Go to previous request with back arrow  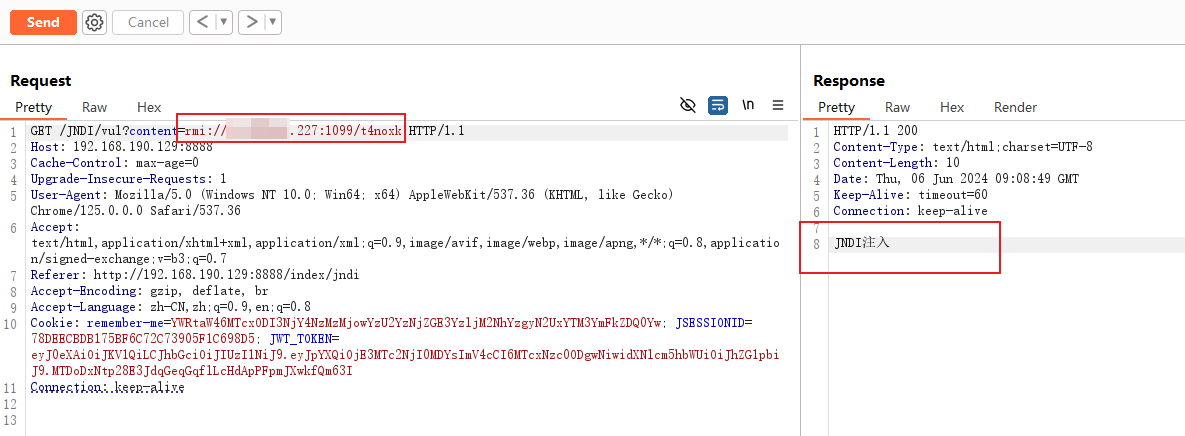[x=202, y=23]
